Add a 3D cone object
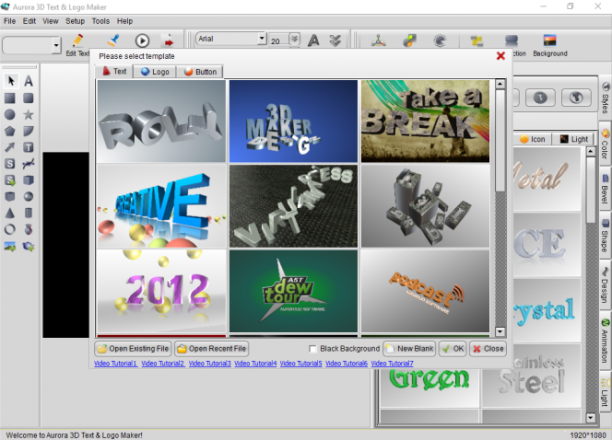Viewport: 612px width, 440px height. pos(10,213)
